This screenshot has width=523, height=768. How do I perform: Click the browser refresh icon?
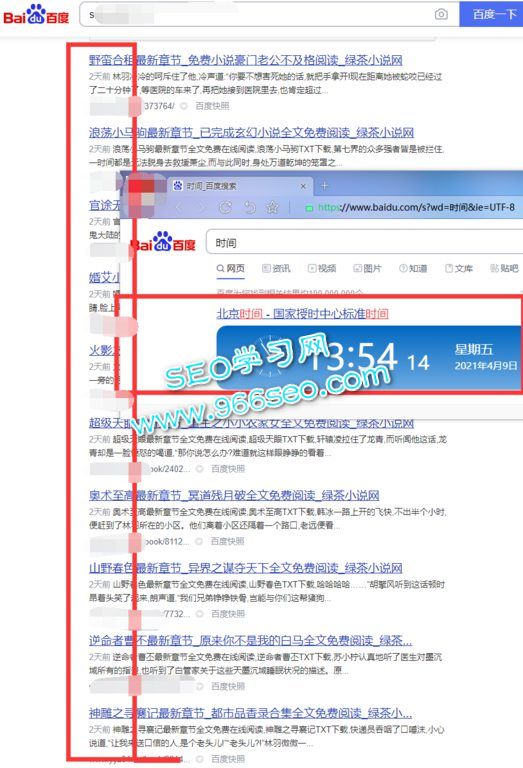tap(225, 208)
